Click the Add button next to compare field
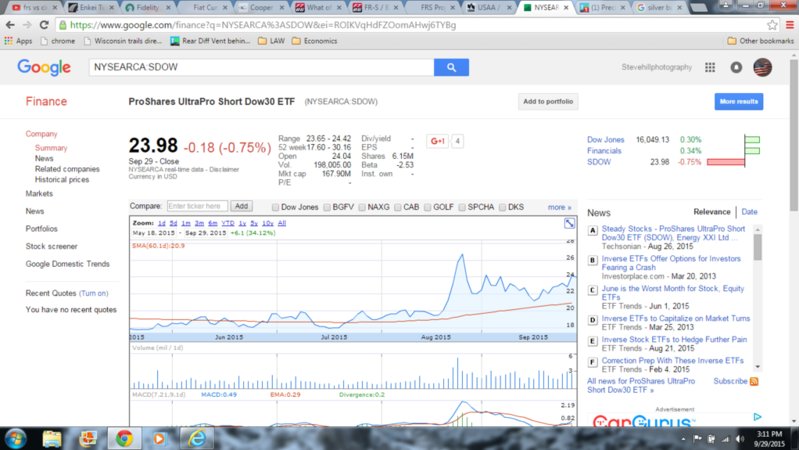Image resolution: width=799 pixels, height=450 pixels. coord(241,206)
